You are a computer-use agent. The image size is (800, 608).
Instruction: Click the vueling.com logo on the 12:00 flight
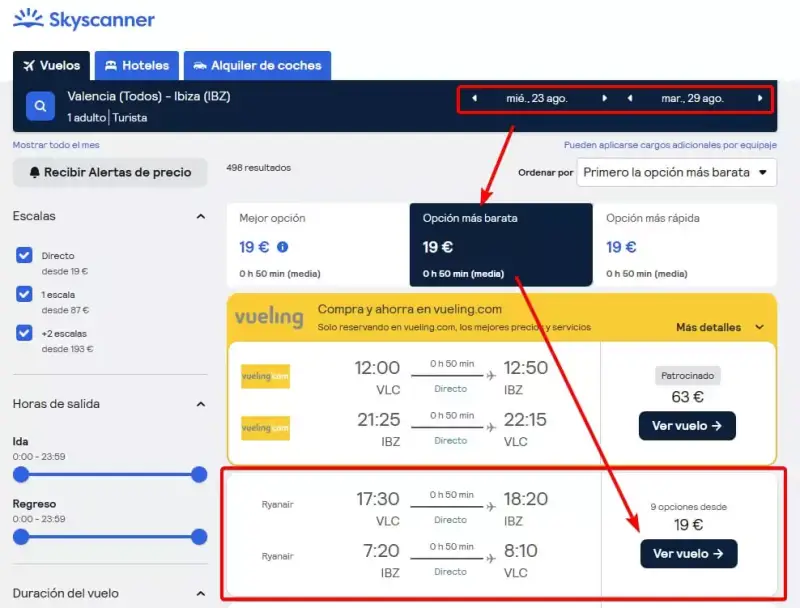(265, 376)
